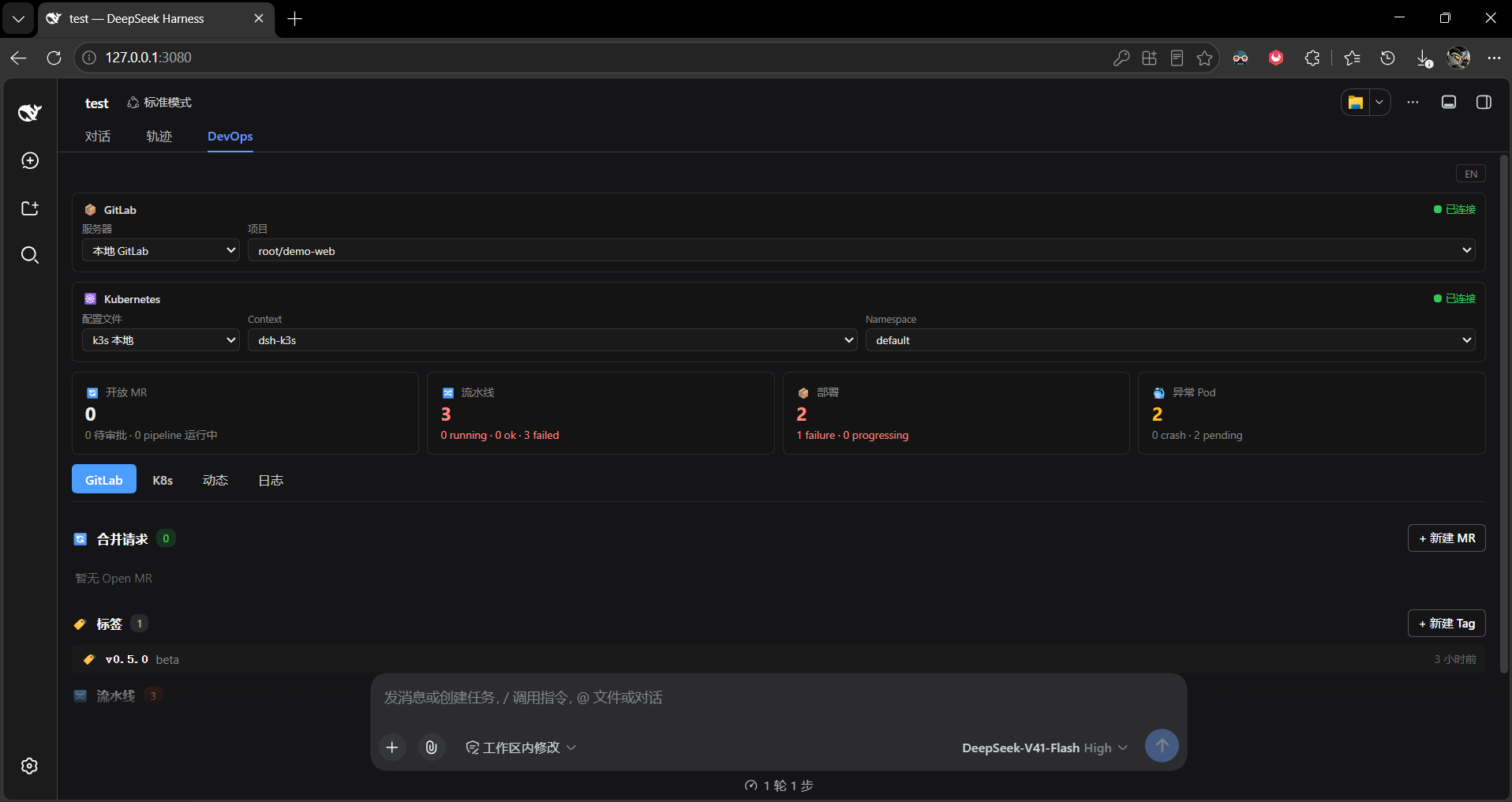The width and height of the screenshot is (1512, 802).
Task: Click the 异常 Pod card icon
Action: click(1158, 393)
